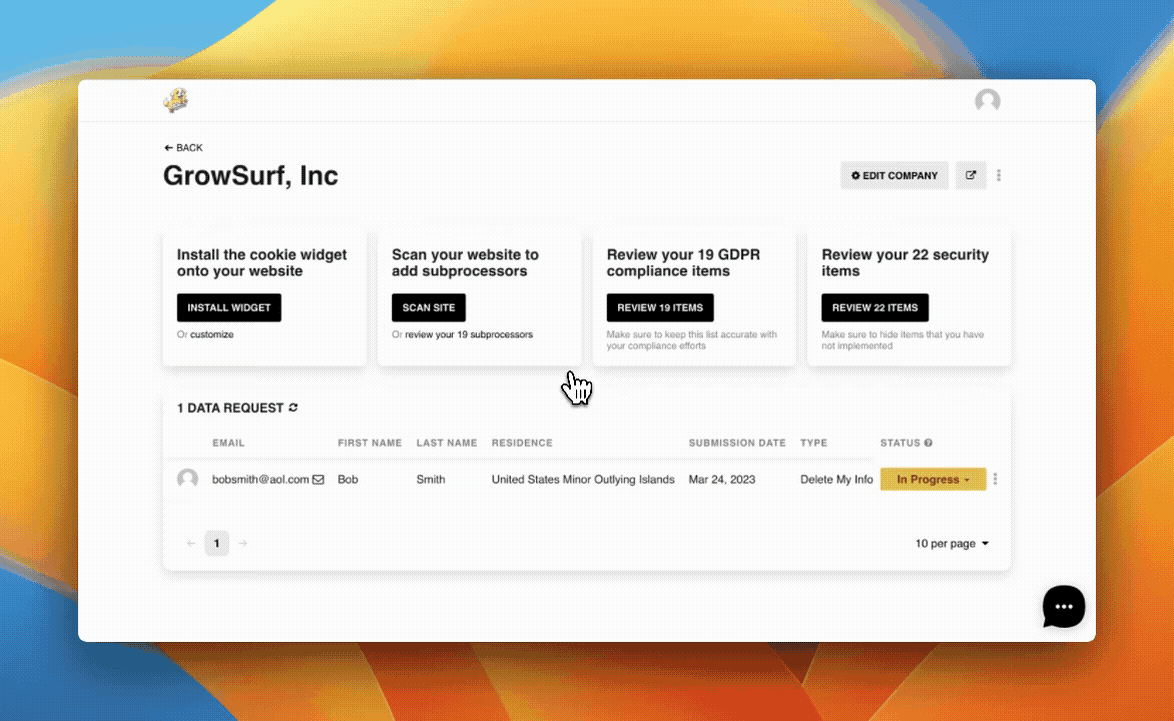
Task: Go back using the Back link
Action: click(x=183, y=148)
